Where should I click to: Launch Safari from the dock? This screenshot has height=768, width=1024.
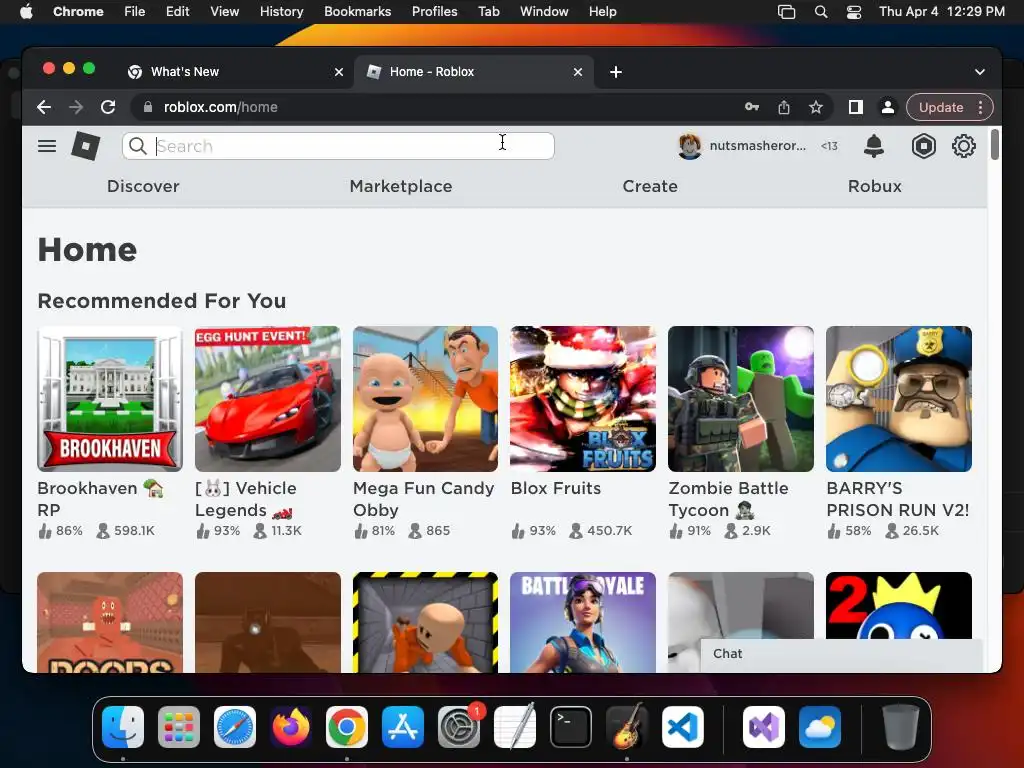[234, 727]
